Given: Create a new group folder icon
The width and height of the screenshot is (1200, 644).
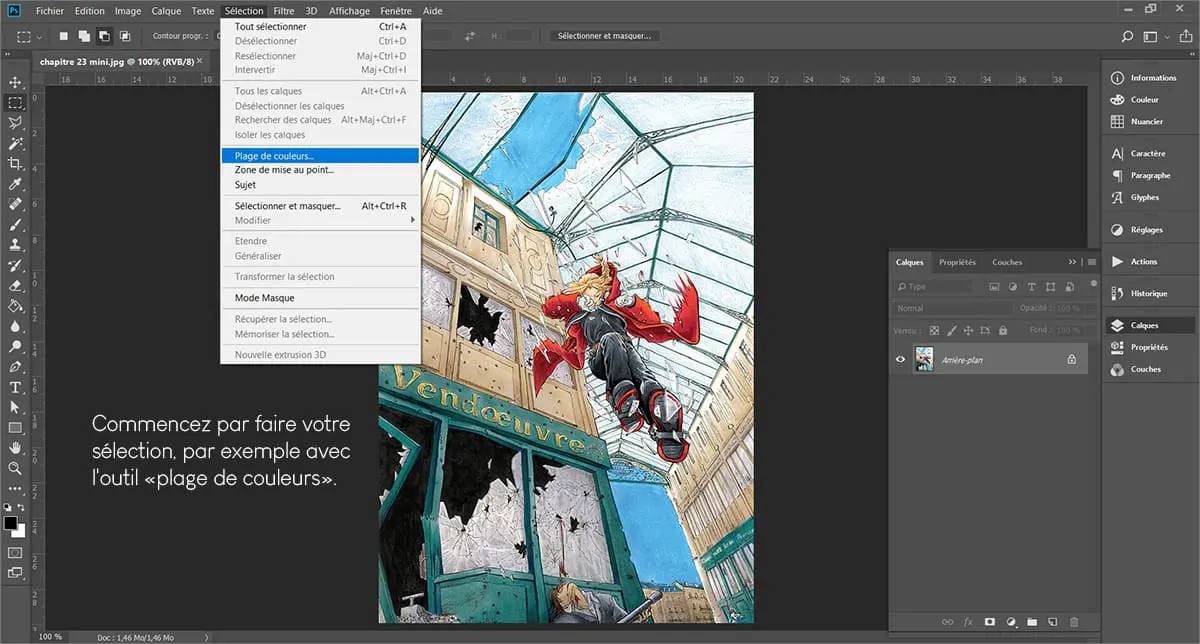Looking at the screenshot, I should point(1032,621).
